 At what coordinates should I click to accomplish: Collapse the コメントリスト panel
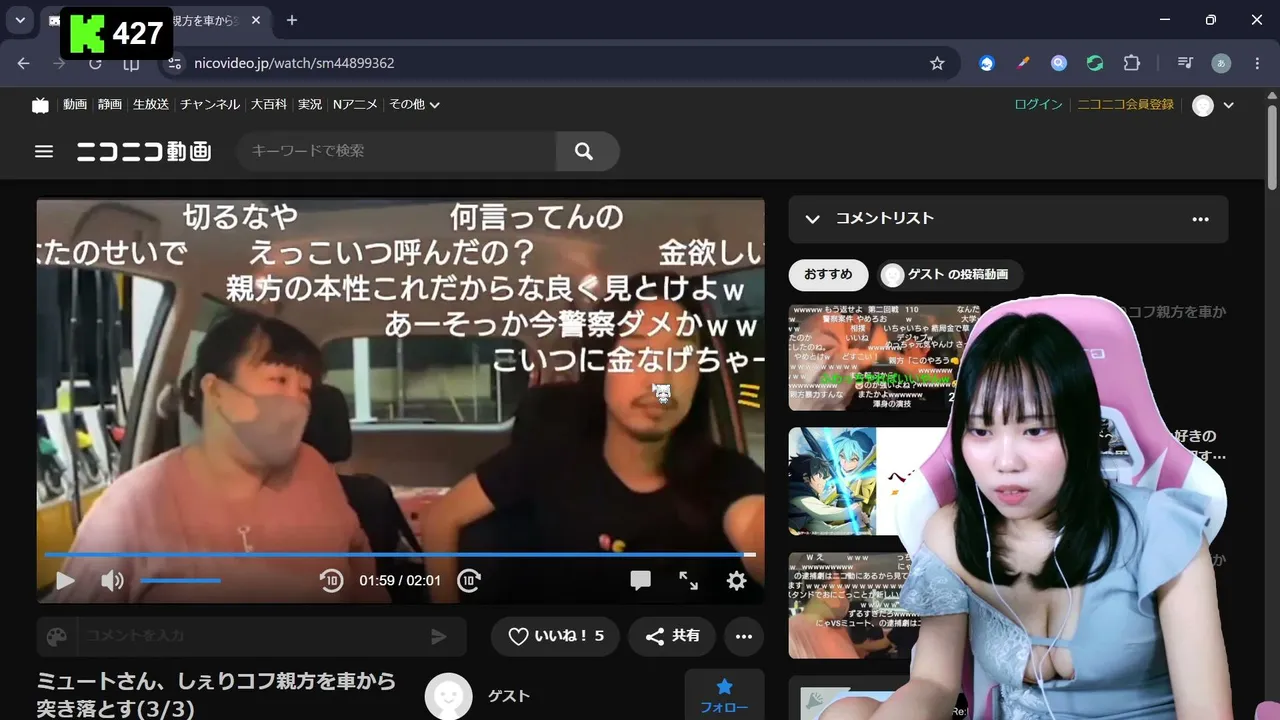point(812,219)
